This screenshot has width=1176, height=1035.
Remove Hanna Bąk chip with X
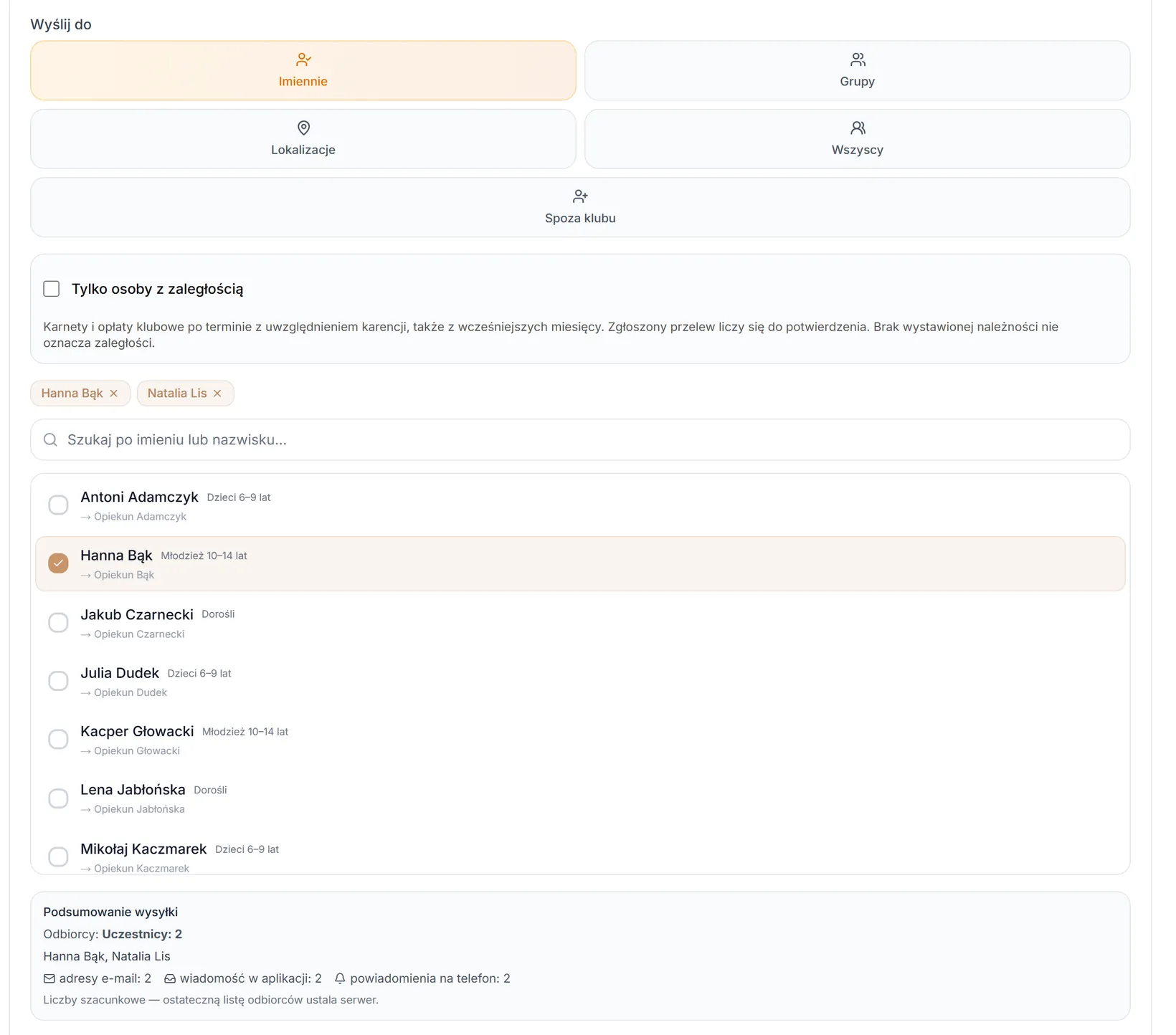click(114, 394)
